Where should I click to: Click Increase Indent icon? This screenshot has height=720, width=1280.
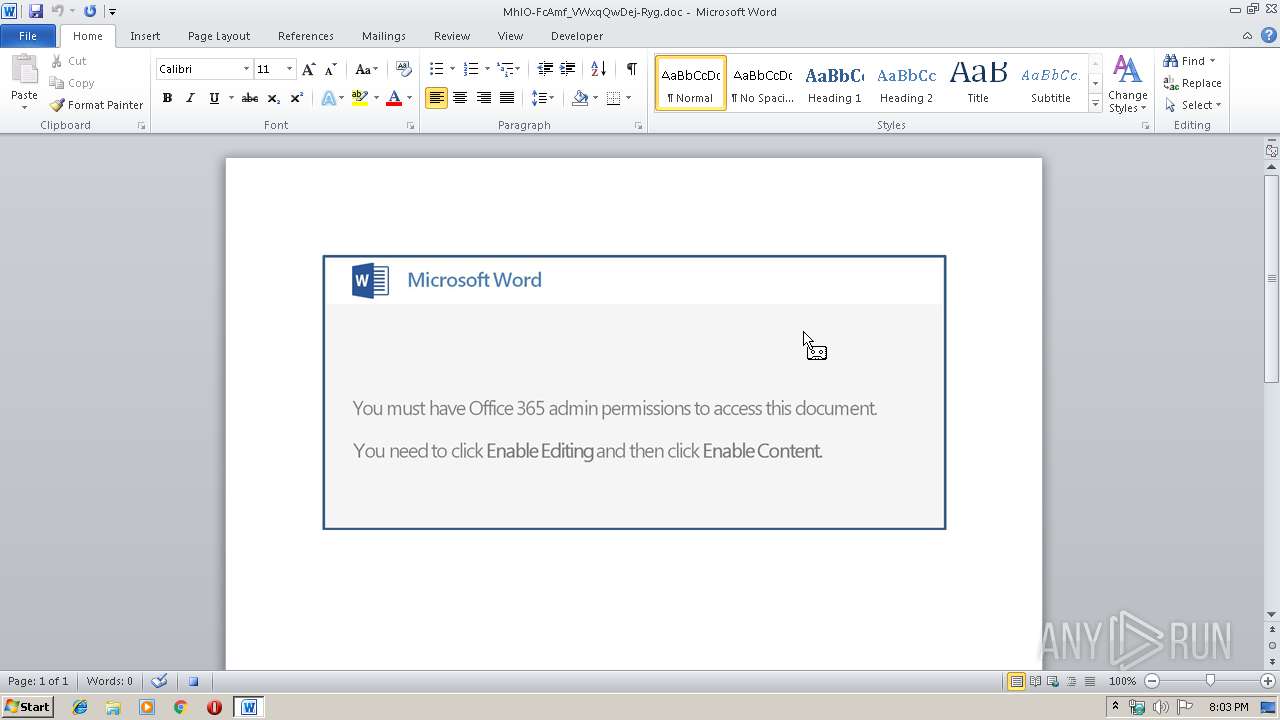567,69
